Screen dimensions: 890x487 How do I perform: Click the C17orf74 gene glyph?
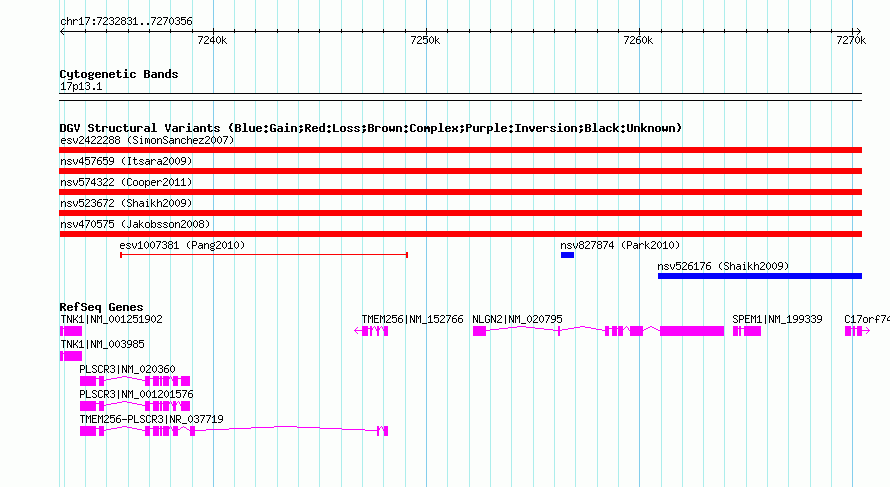click(x=857, y=331)
